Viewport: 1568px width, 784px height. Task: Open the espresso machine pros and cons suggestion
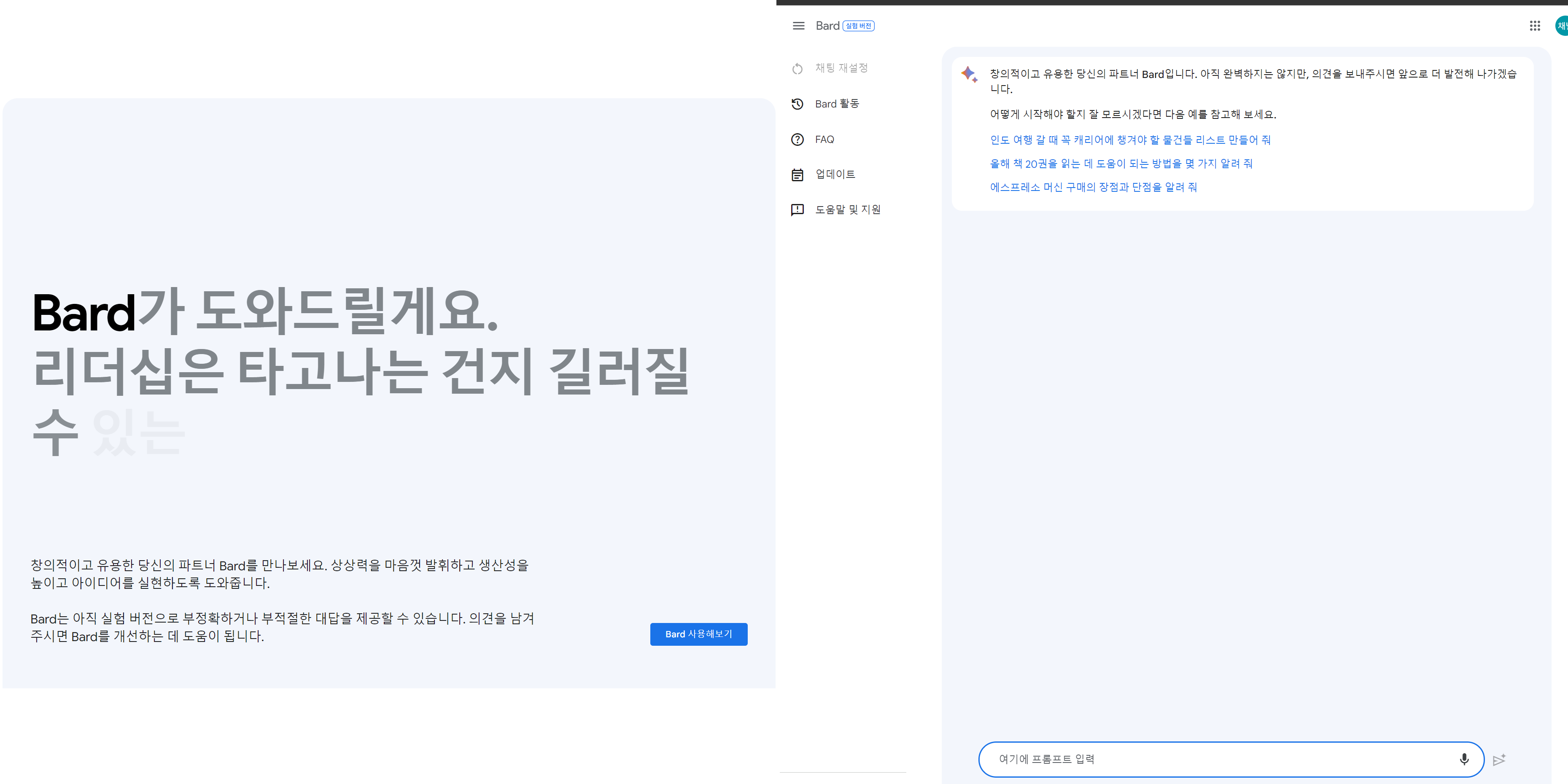(1093, 187)
